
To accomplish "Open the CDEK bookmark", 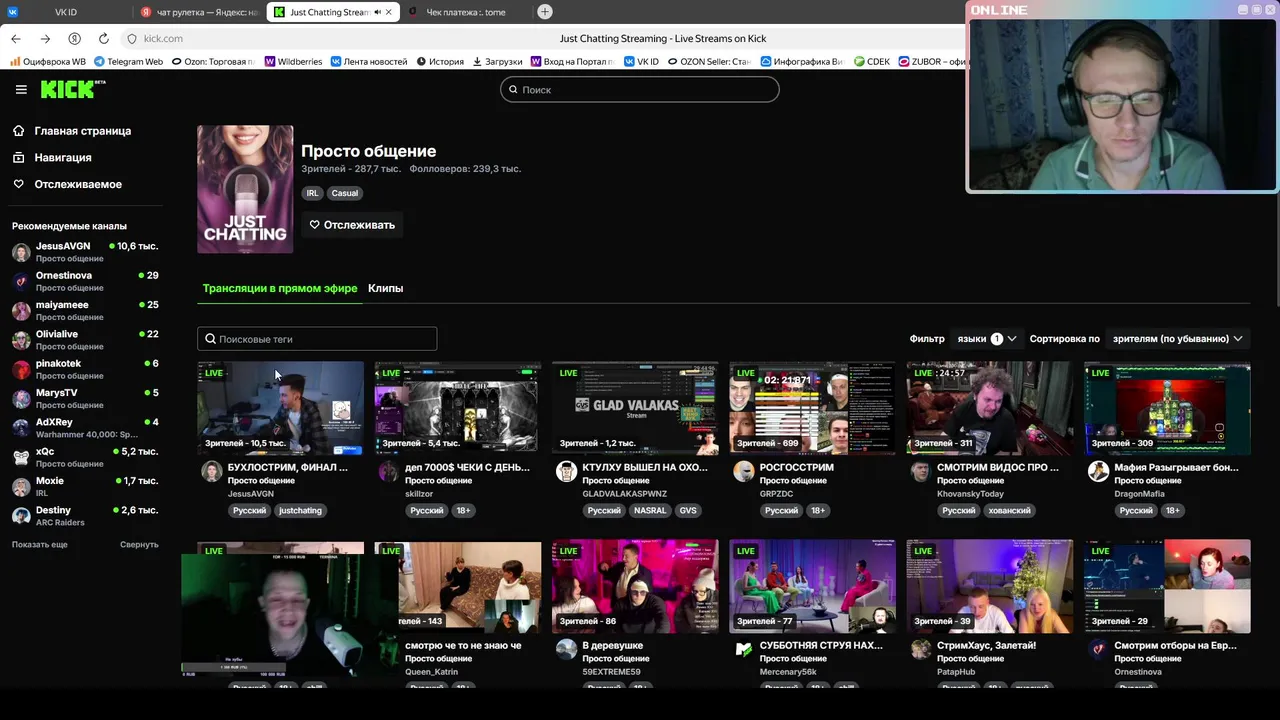I will [x=872, y=61].
